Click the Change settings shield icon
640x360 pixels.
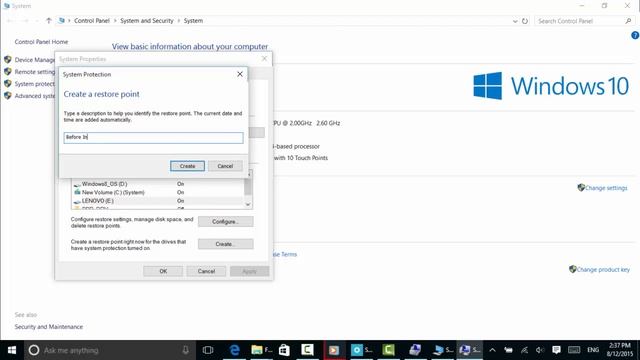[x=581, y=188]
